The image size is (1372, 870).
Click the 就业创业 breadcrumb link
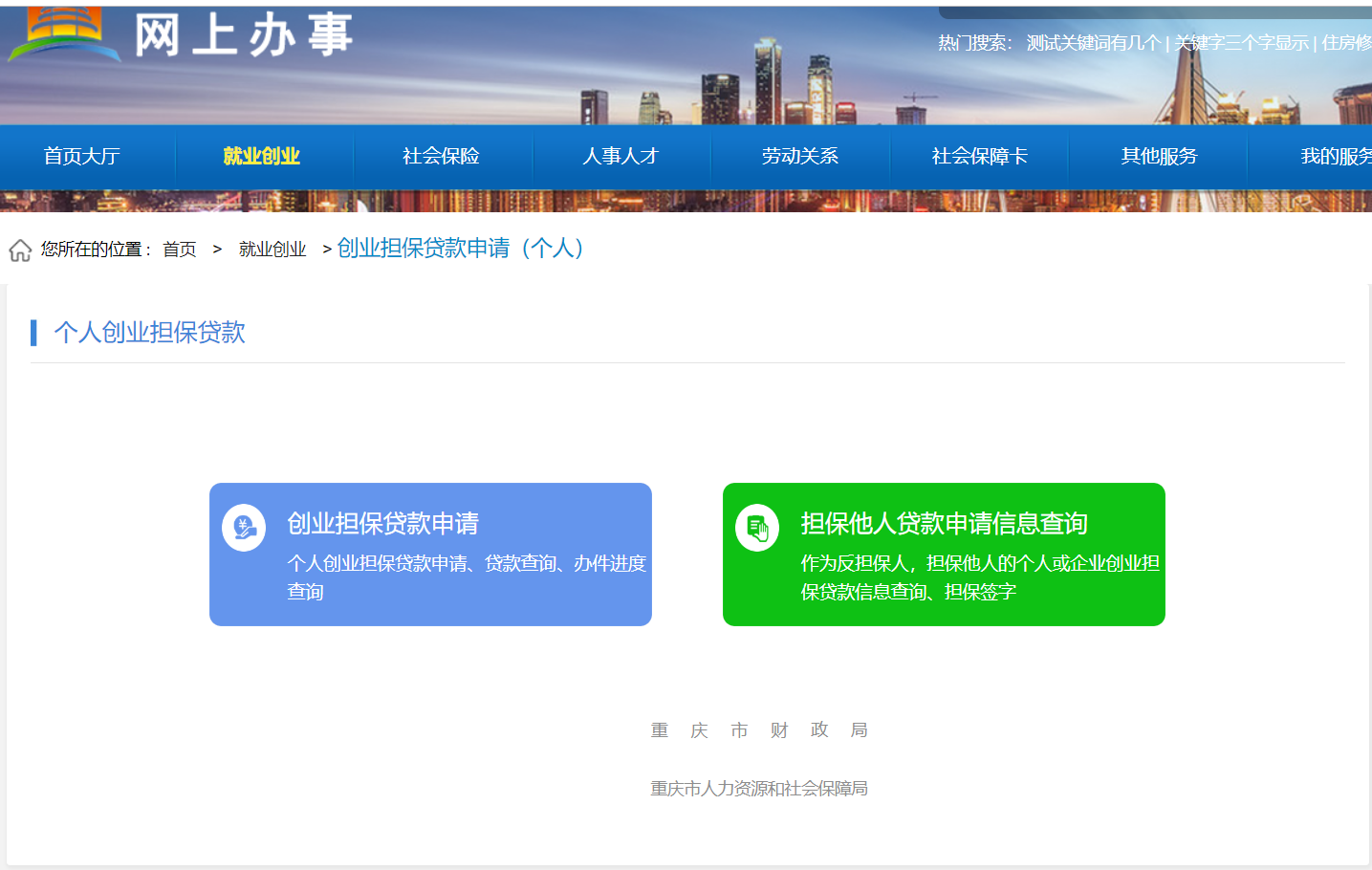(x=272, y=250)
